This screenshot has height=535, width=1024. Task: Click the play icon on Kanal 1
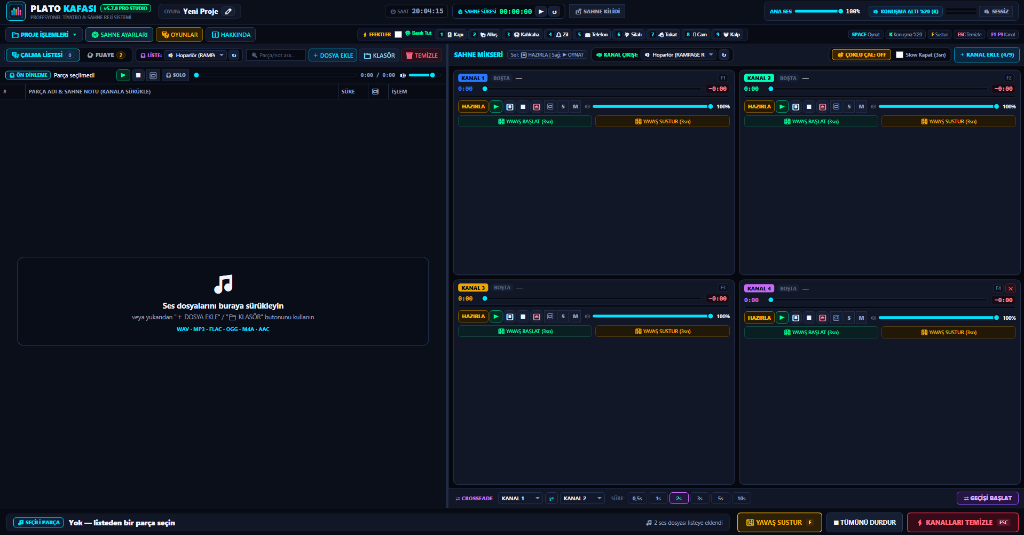[496, 106]
